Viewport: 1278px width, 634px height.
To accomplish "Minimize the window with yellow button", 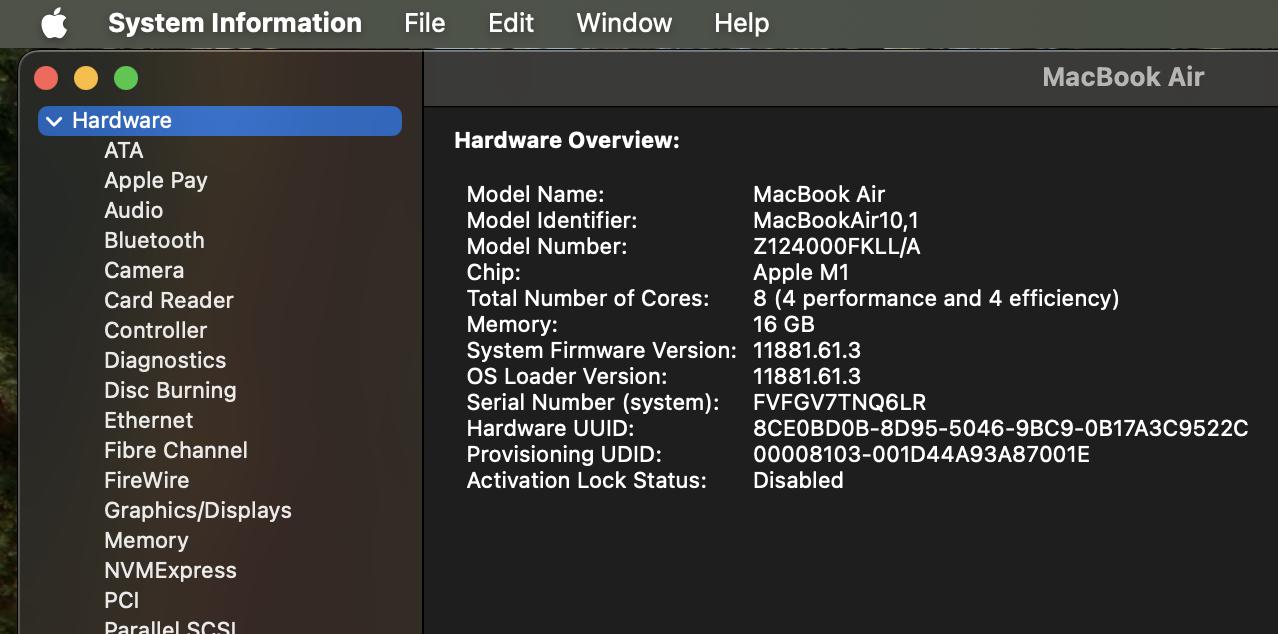I will [86, 78].
